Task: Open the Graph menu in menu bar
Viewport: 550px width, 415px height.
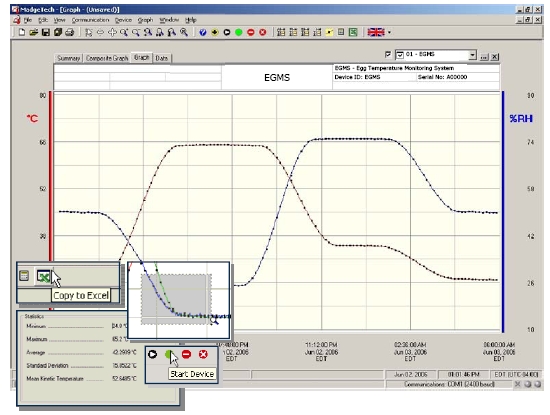Action: [x=145, y=20]
